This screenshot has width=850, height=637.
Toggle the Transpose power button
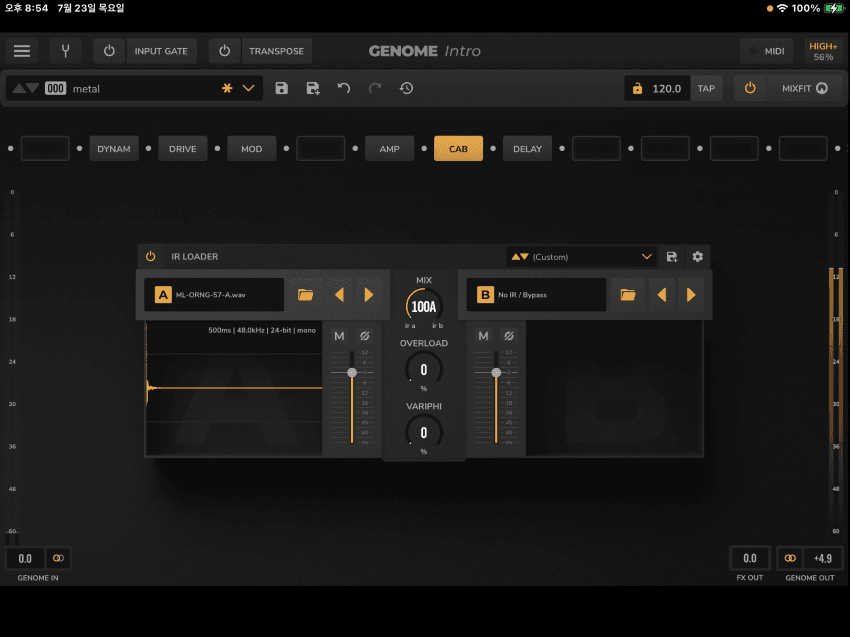[224, 51]
